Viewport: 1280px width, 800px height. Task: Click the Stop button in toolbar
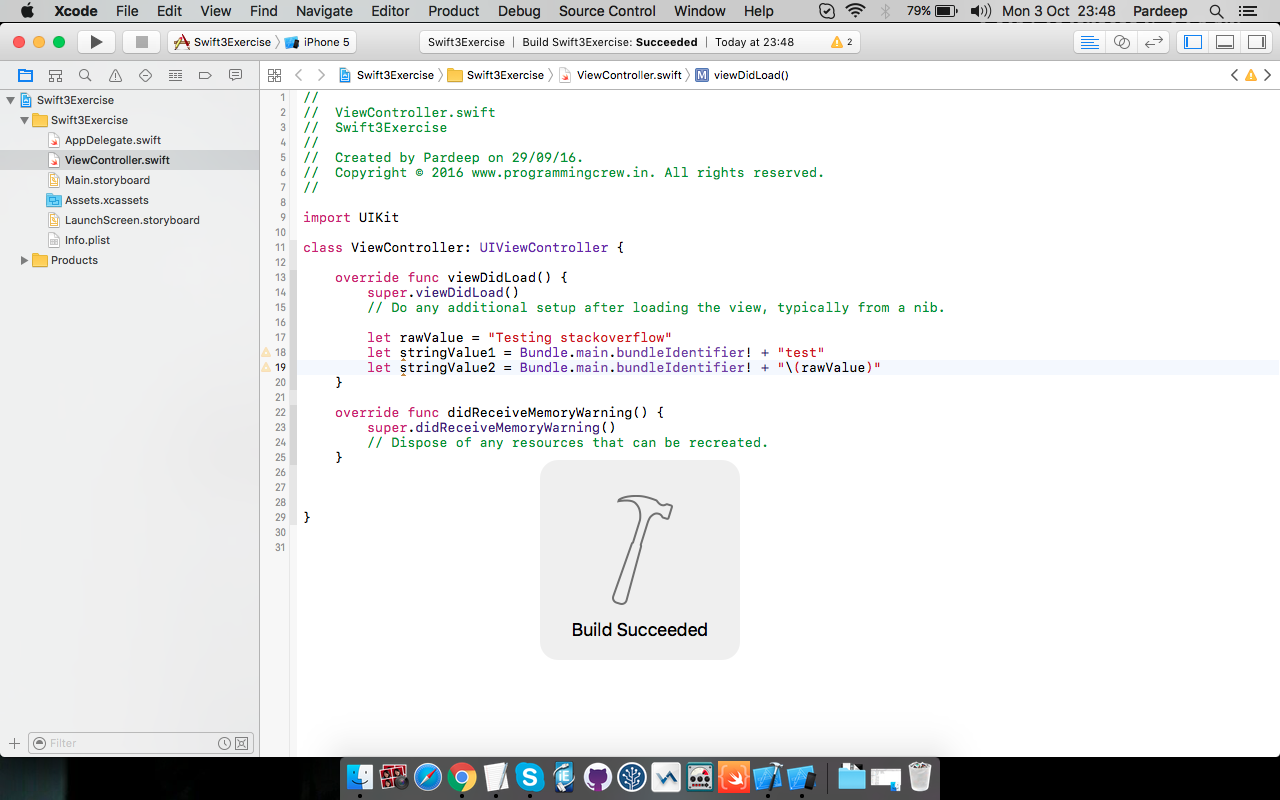point(142,42)
